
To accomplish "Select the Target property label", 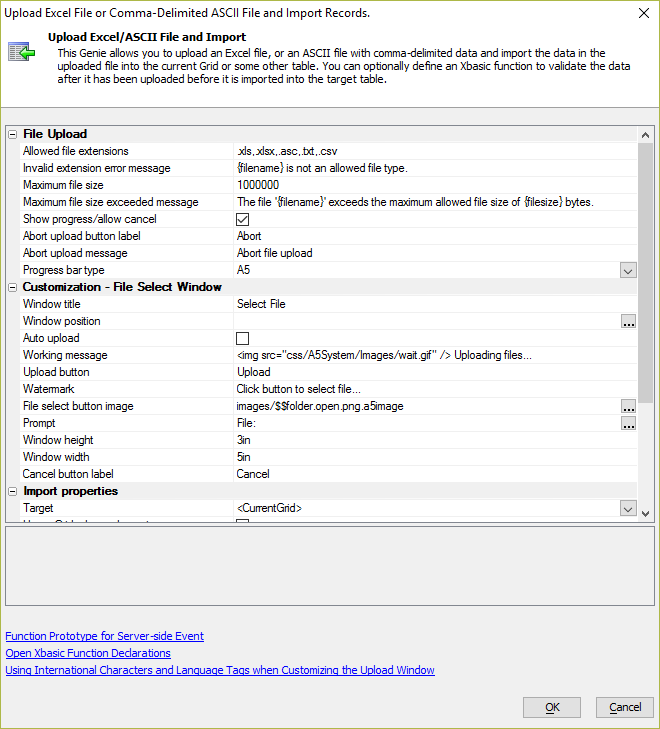I will (38, 508).
